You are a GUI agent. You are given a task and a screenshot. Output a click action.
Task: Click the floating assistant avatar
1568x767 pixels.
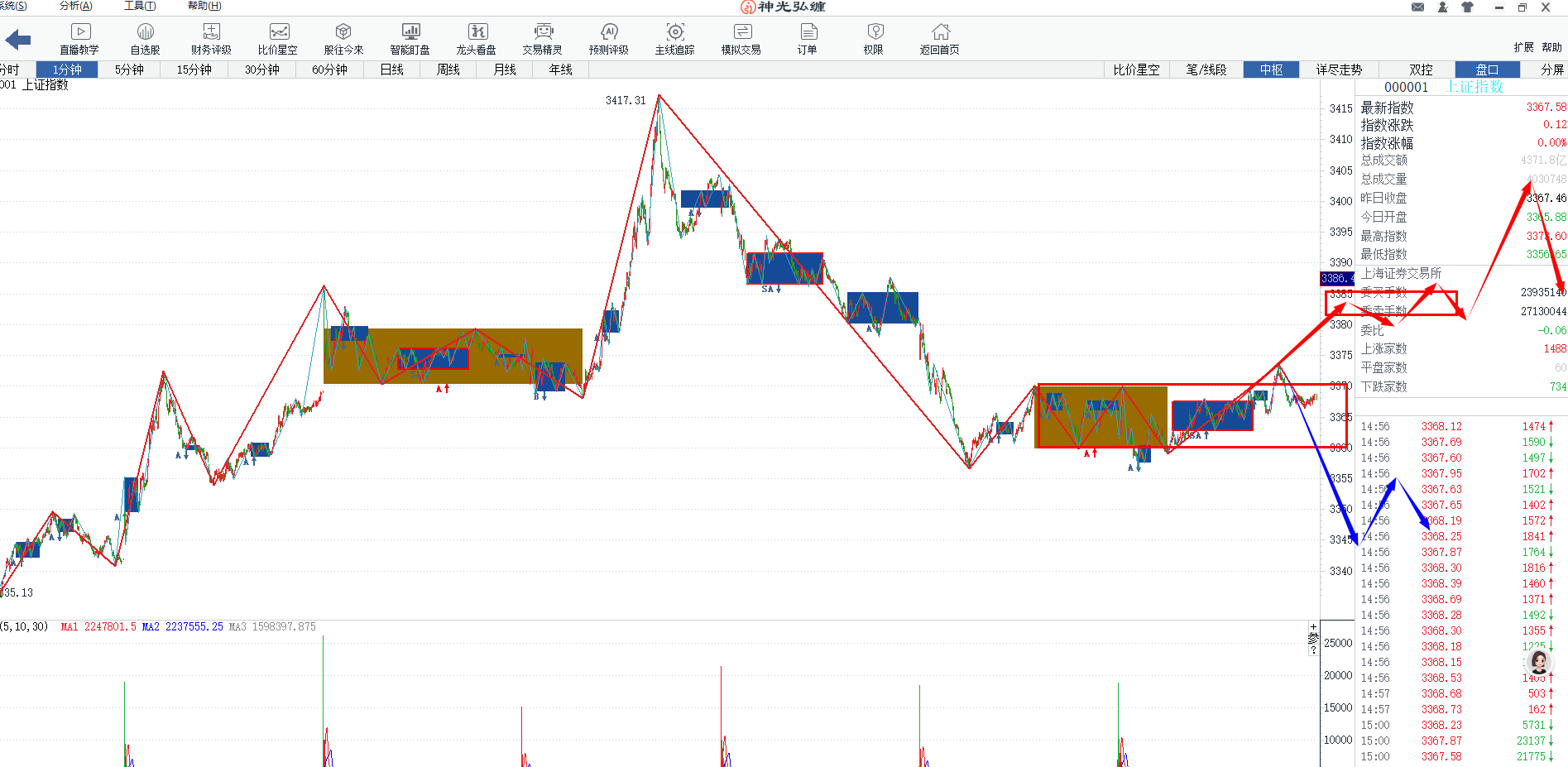pos(1539,661)
